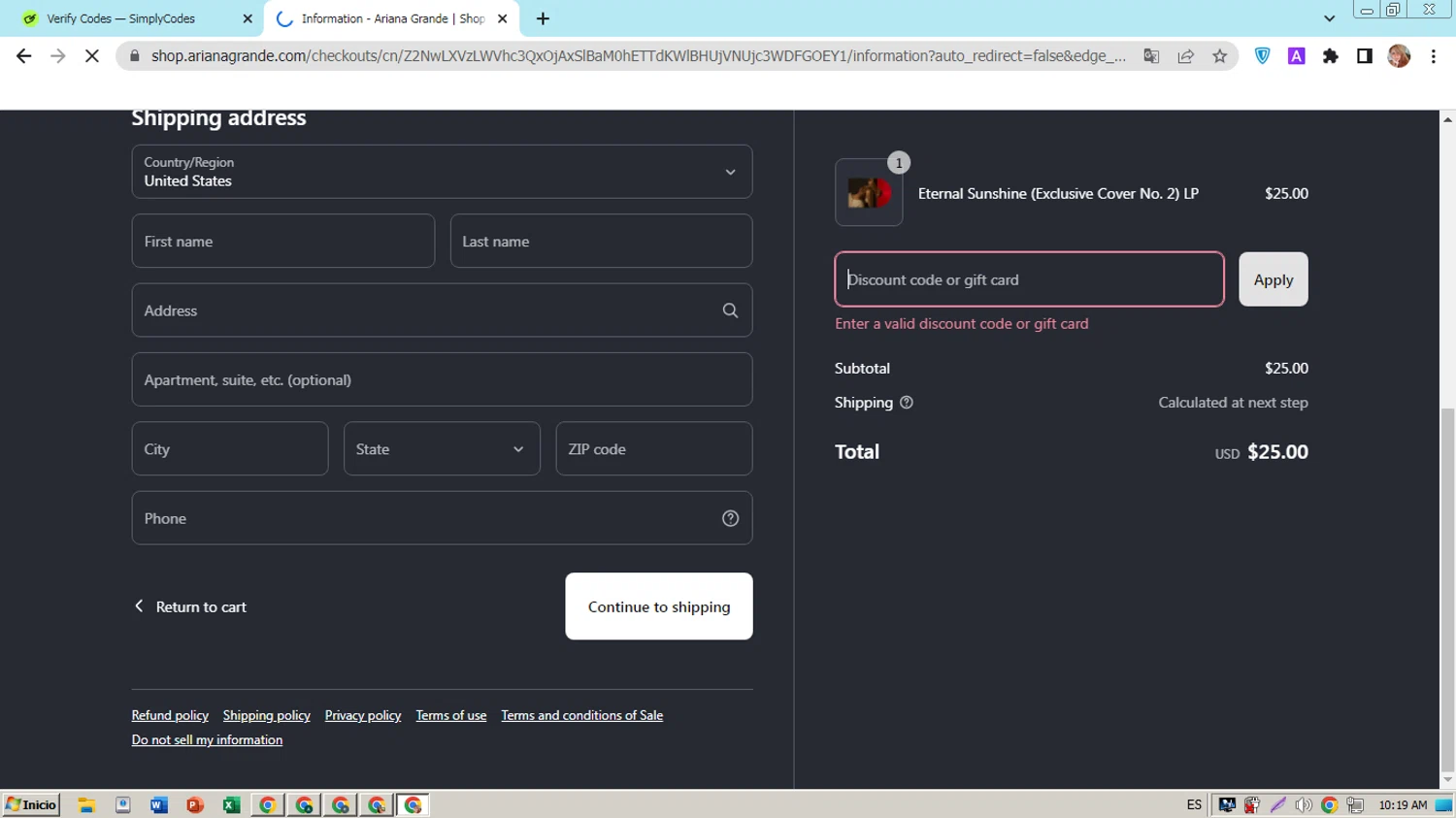The image size is (1456, 818).
Task: Open the Terms of use link
Action: click(451, 715)
